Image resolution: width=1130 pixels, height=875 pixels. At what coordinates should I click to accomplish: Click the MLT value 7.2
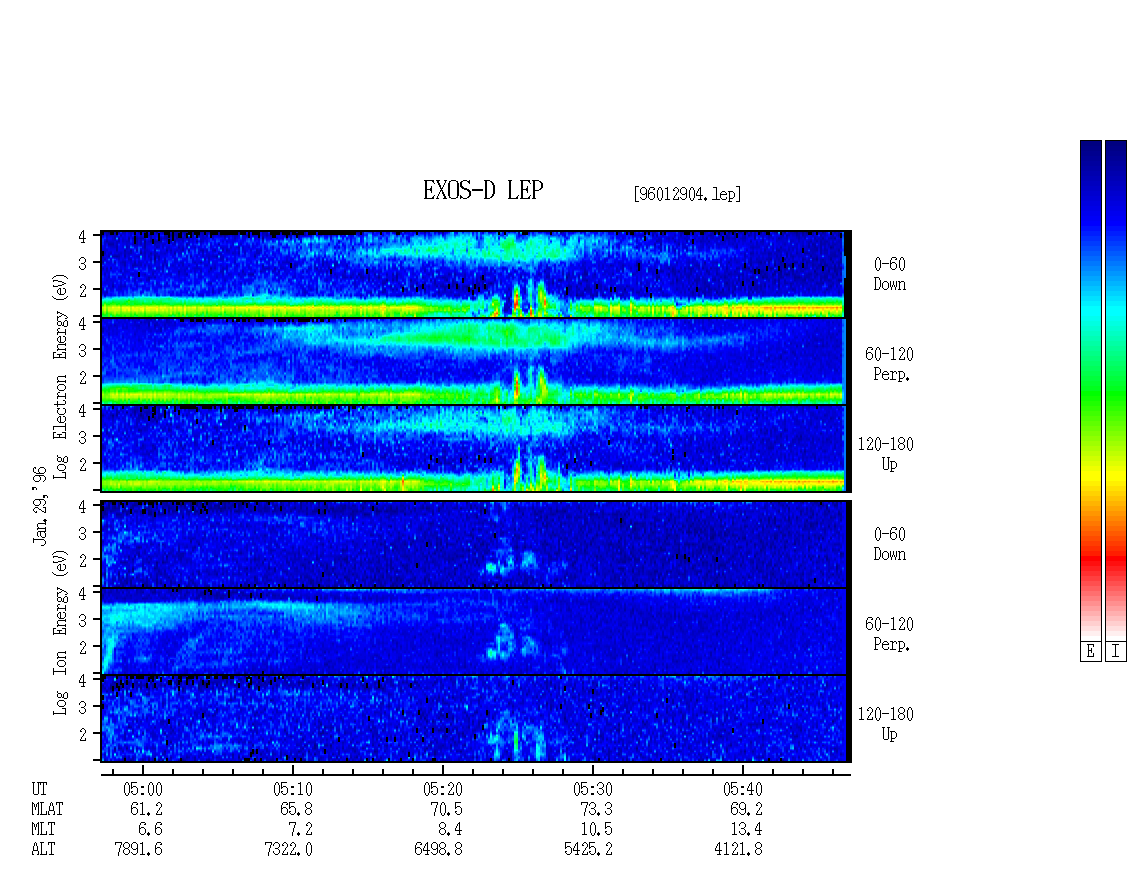(301, 830)
